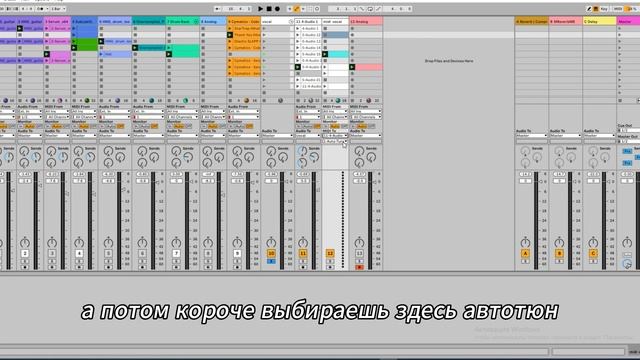640x360 pixels.
Task: Open MIDI To dropdown on midi vocal track
Action: tap(335, 136)
